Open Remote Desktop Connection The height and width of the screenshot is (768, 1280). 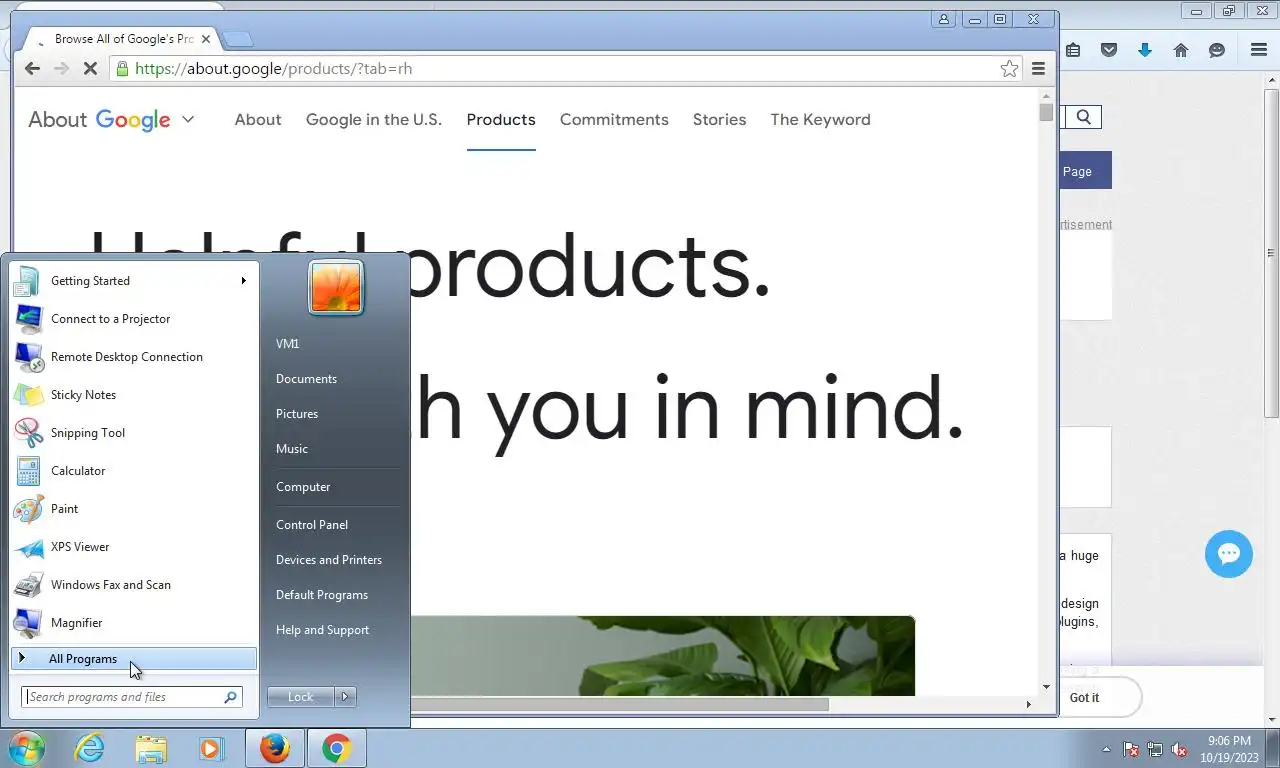pyautogui.click(x=133, y=357)
